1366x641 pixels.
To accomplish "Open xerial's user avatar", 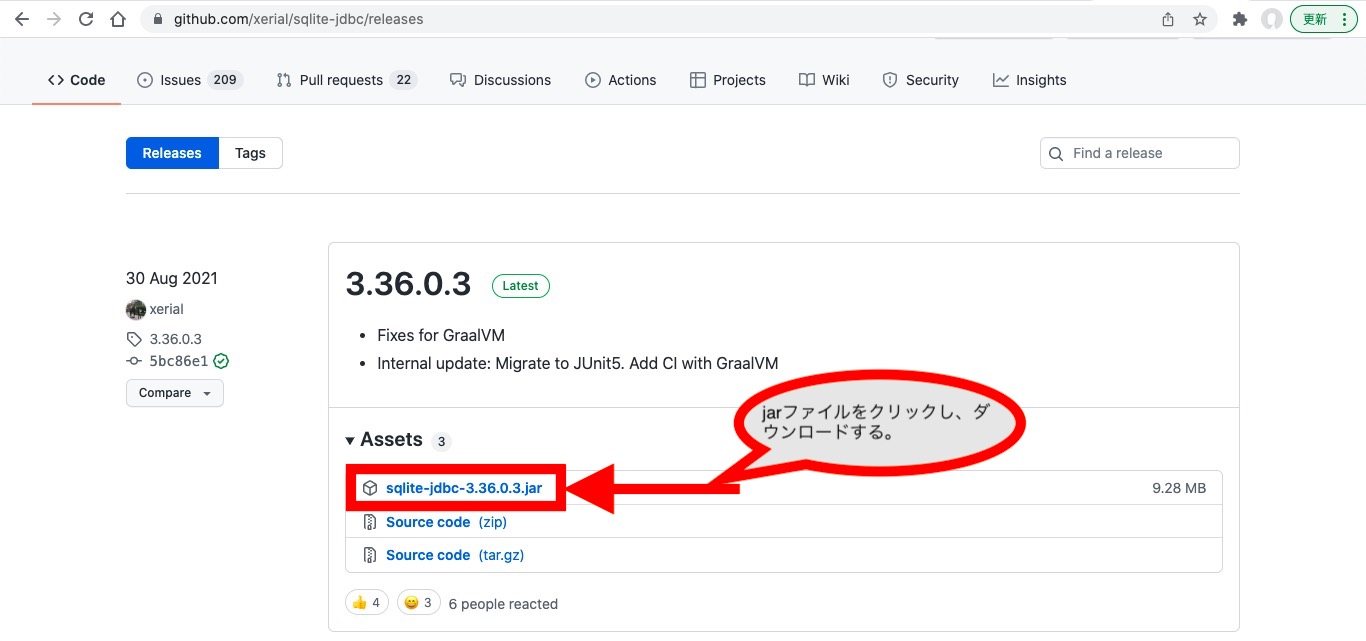I will (136, 309).
